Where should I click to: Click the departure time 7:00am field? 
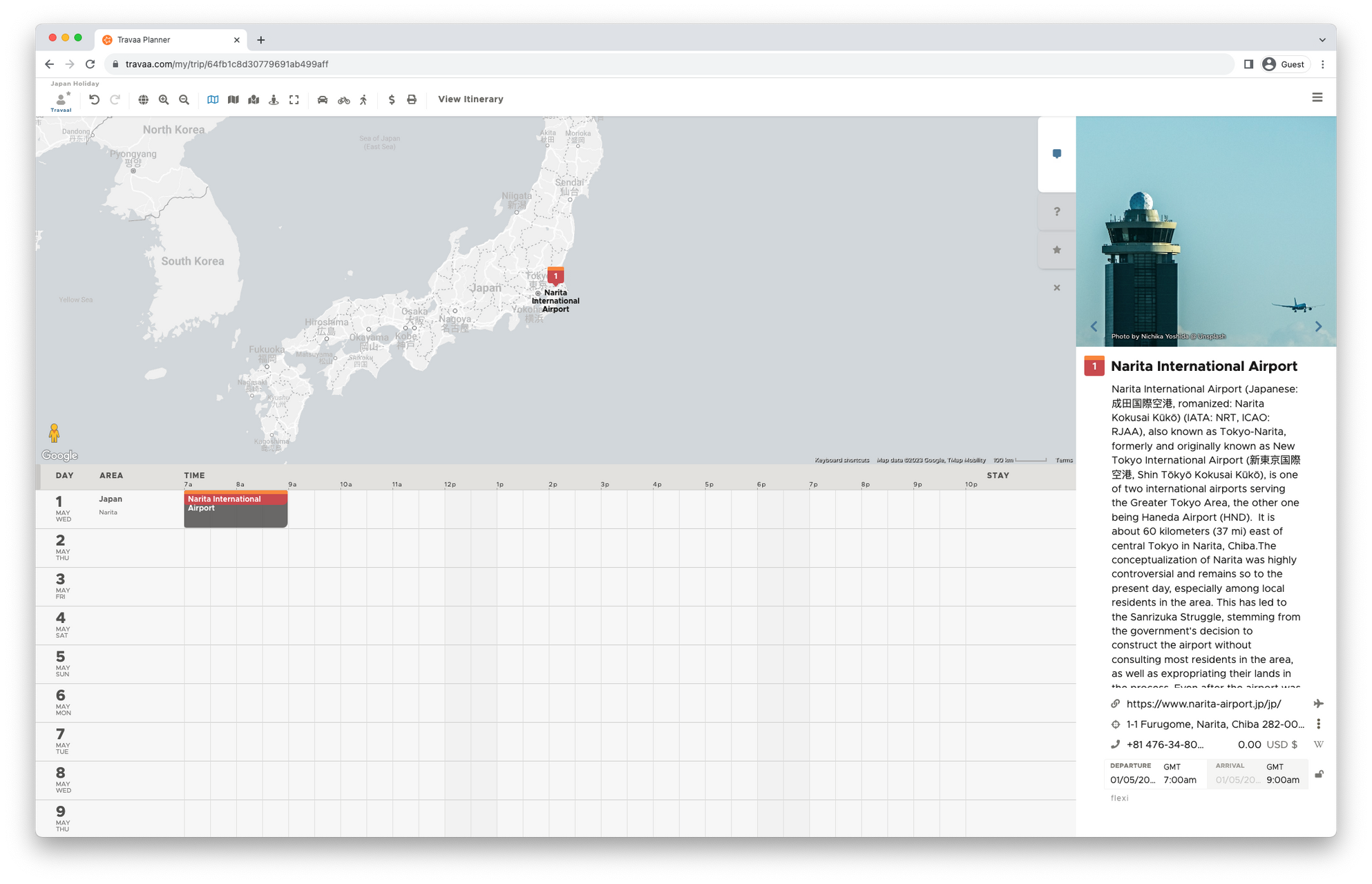pos(1179,780)
